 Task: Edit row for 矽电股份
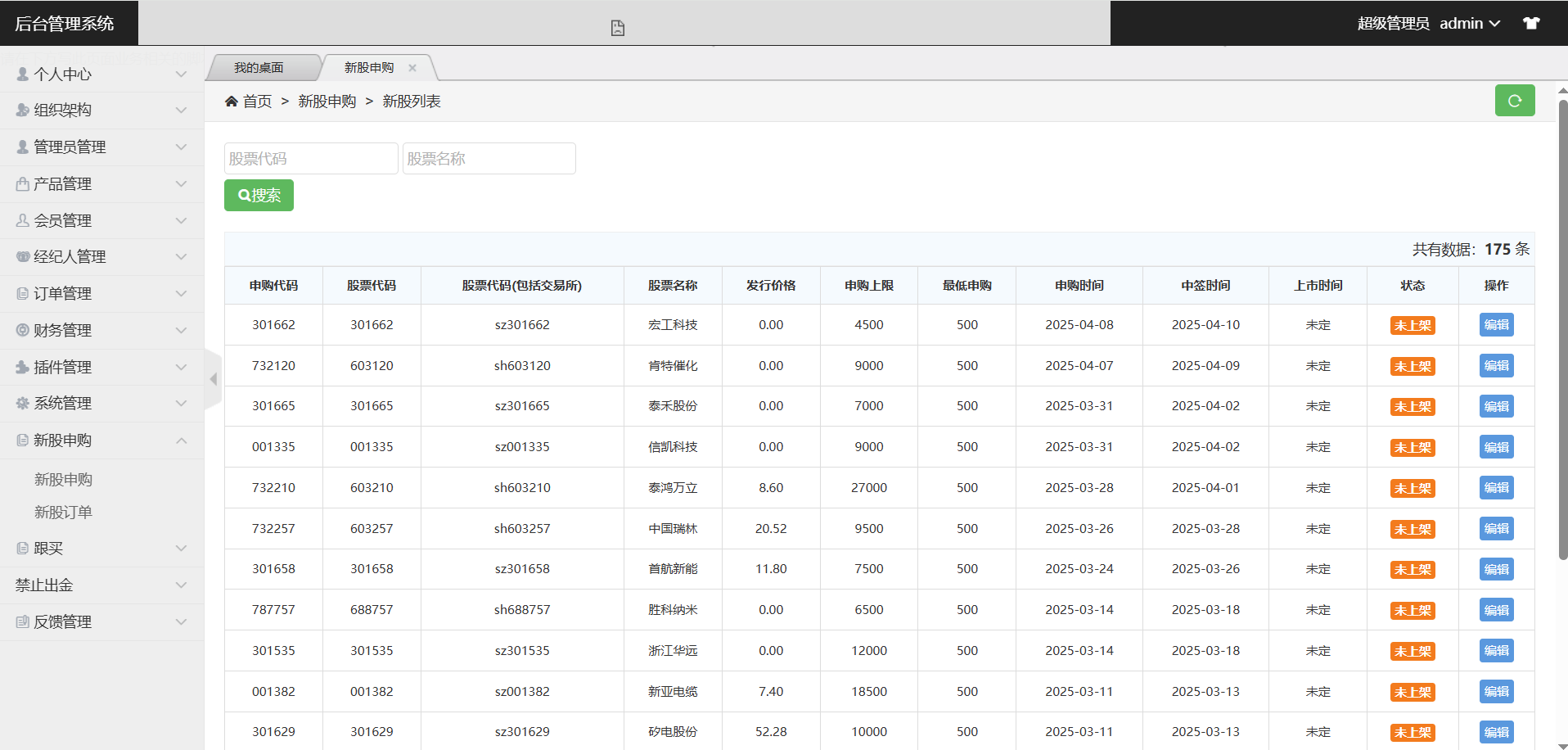[1496, 732]
